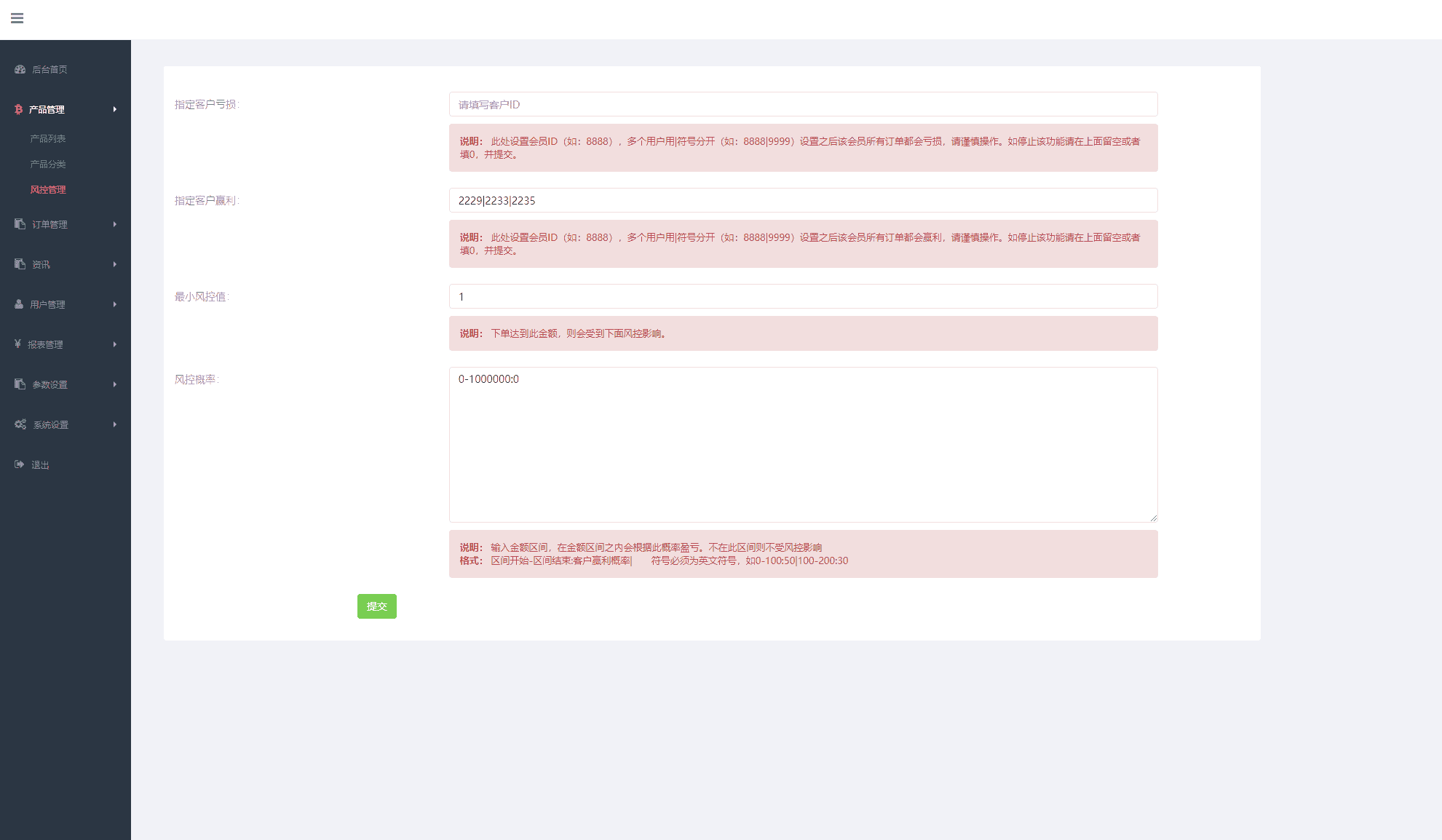This screenshot has width=1442, height=840.
Task: Expand the 资讯 menu arrow
Action: click(x=114, y=264)
